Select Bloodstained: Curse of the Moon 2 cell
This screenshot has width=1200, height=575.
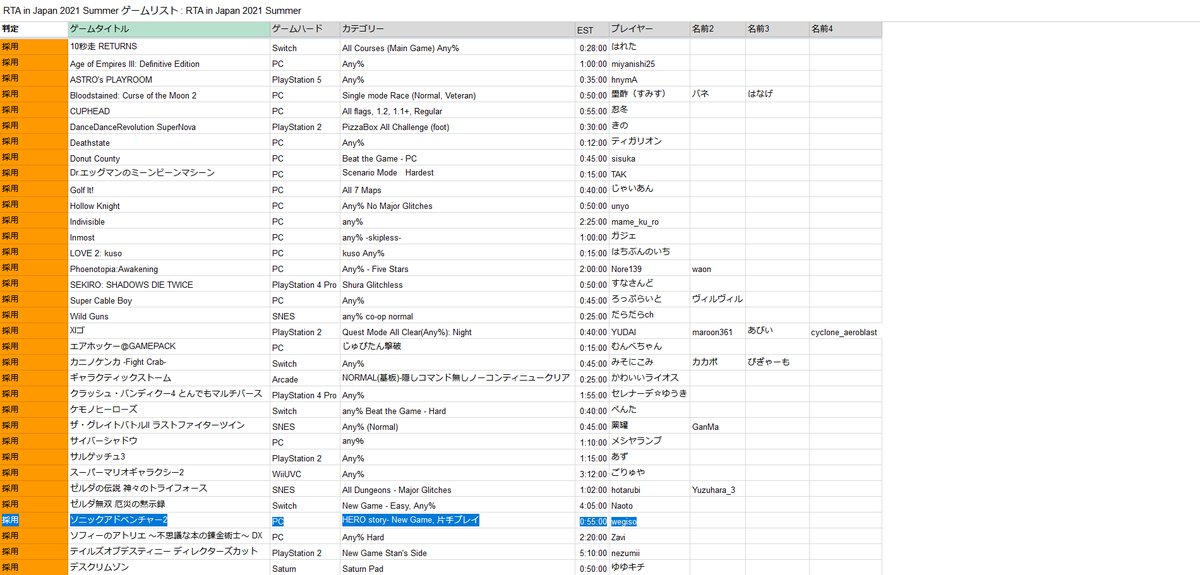click(x=168, y=95)
